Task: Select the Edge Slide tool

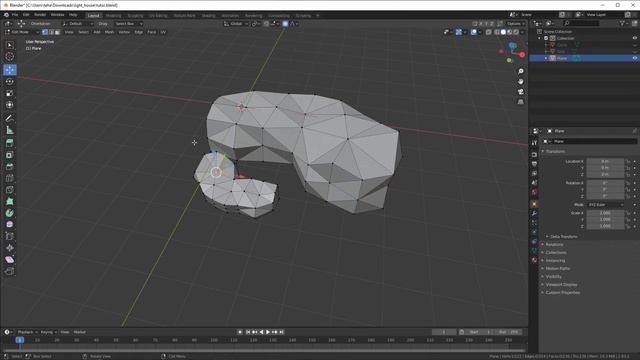Action: pyautogui.click(x=10, y=236)
